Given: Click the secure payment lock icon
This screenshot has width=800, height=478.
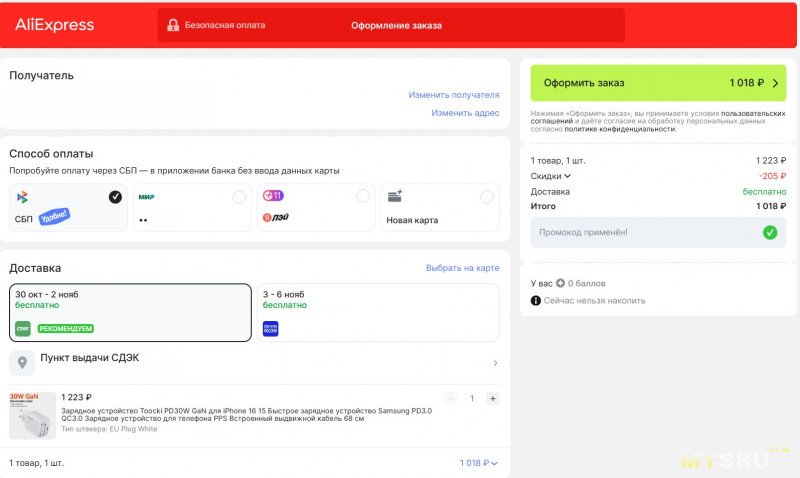Looking at the screenshot, I should click(x=173, y=25).
